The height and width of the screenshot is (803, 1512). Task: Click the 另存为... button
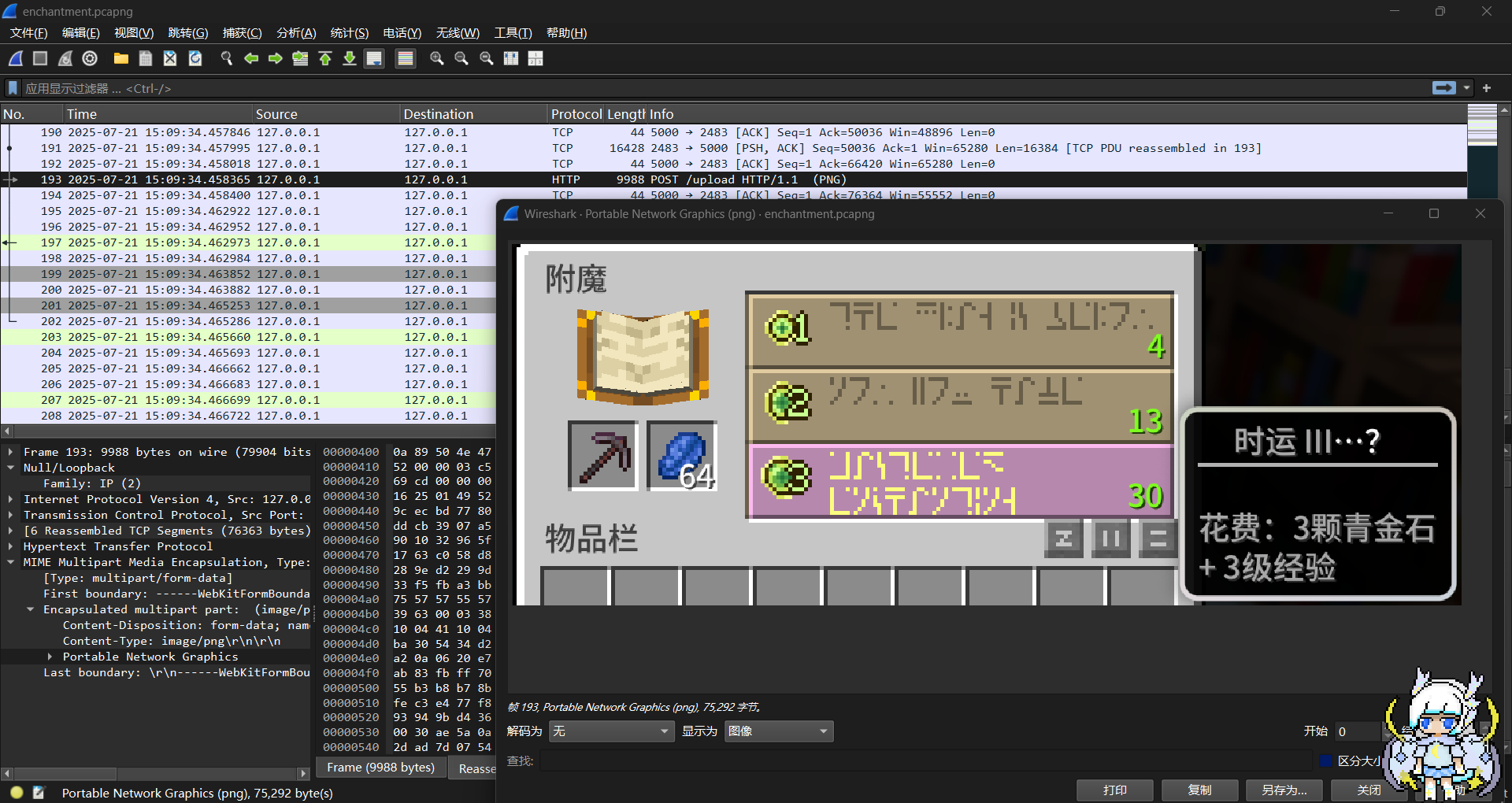(1284, 790)
